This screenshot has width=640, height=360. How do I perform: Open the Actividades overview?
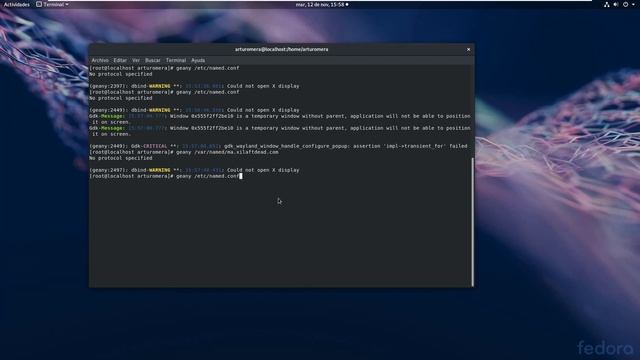17,4
